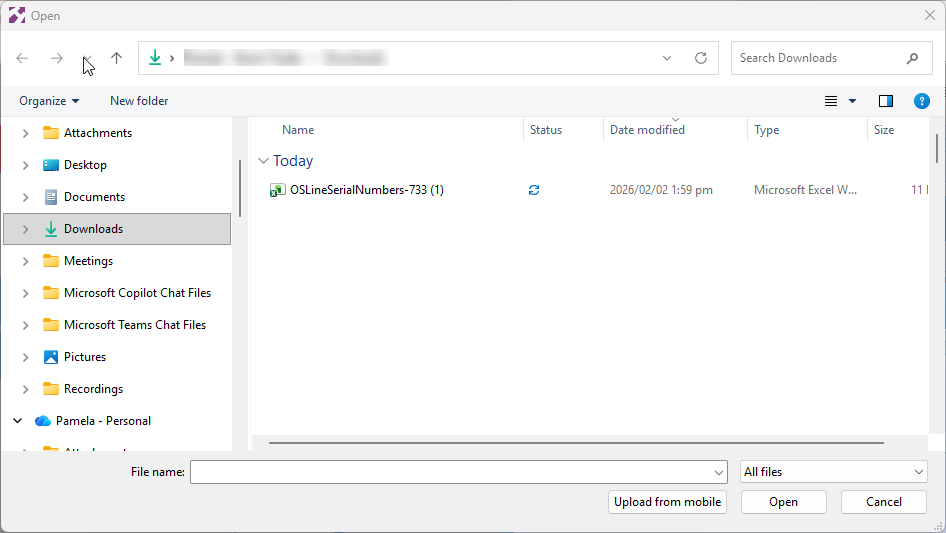
Task: Collapse the Today group
Action: [263, 161]
